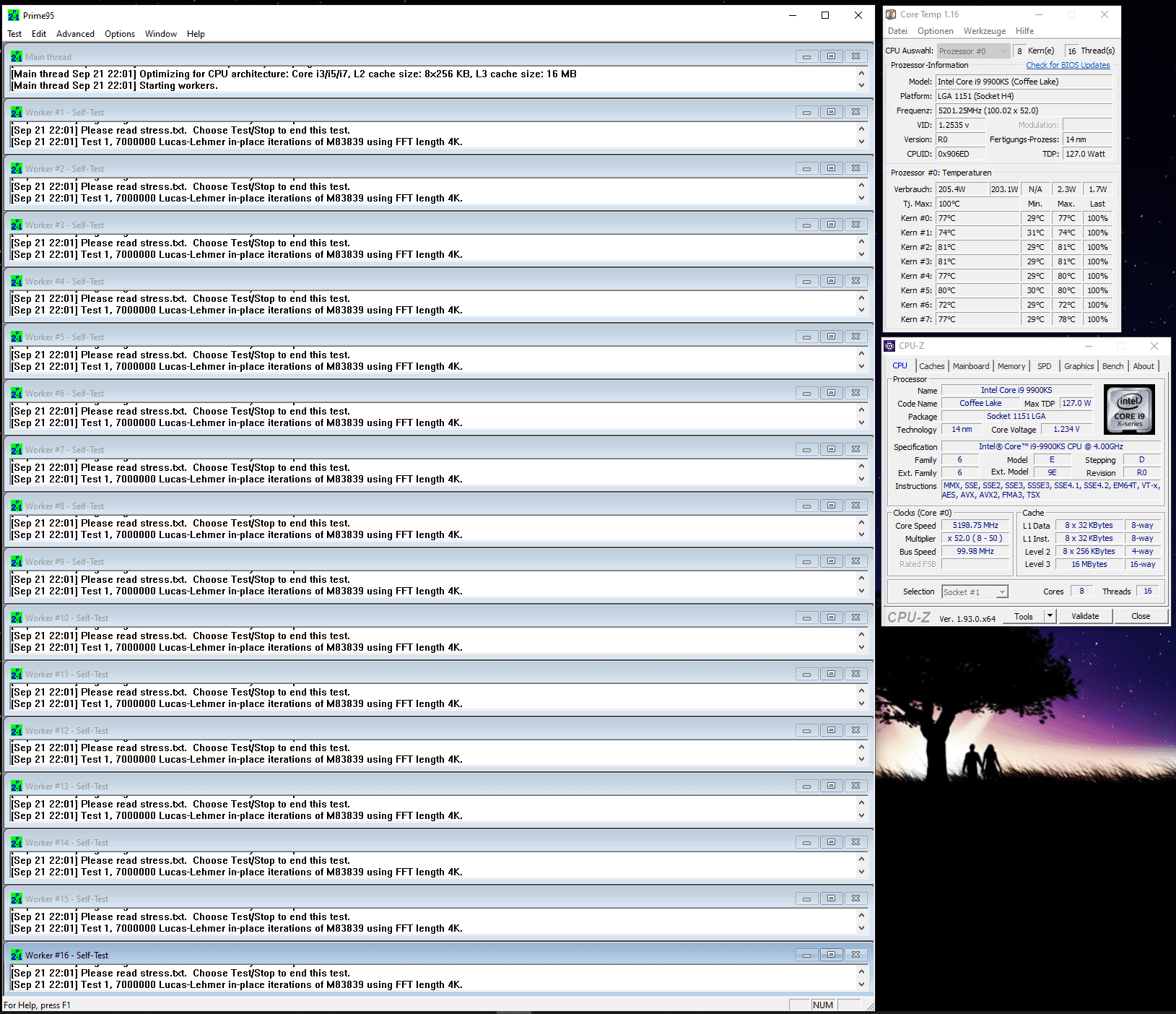This screenshot has width=1176, height=1014.
Task: Click the Verbrauch 205.4W value in Core Temp
Action: (962, 189)
